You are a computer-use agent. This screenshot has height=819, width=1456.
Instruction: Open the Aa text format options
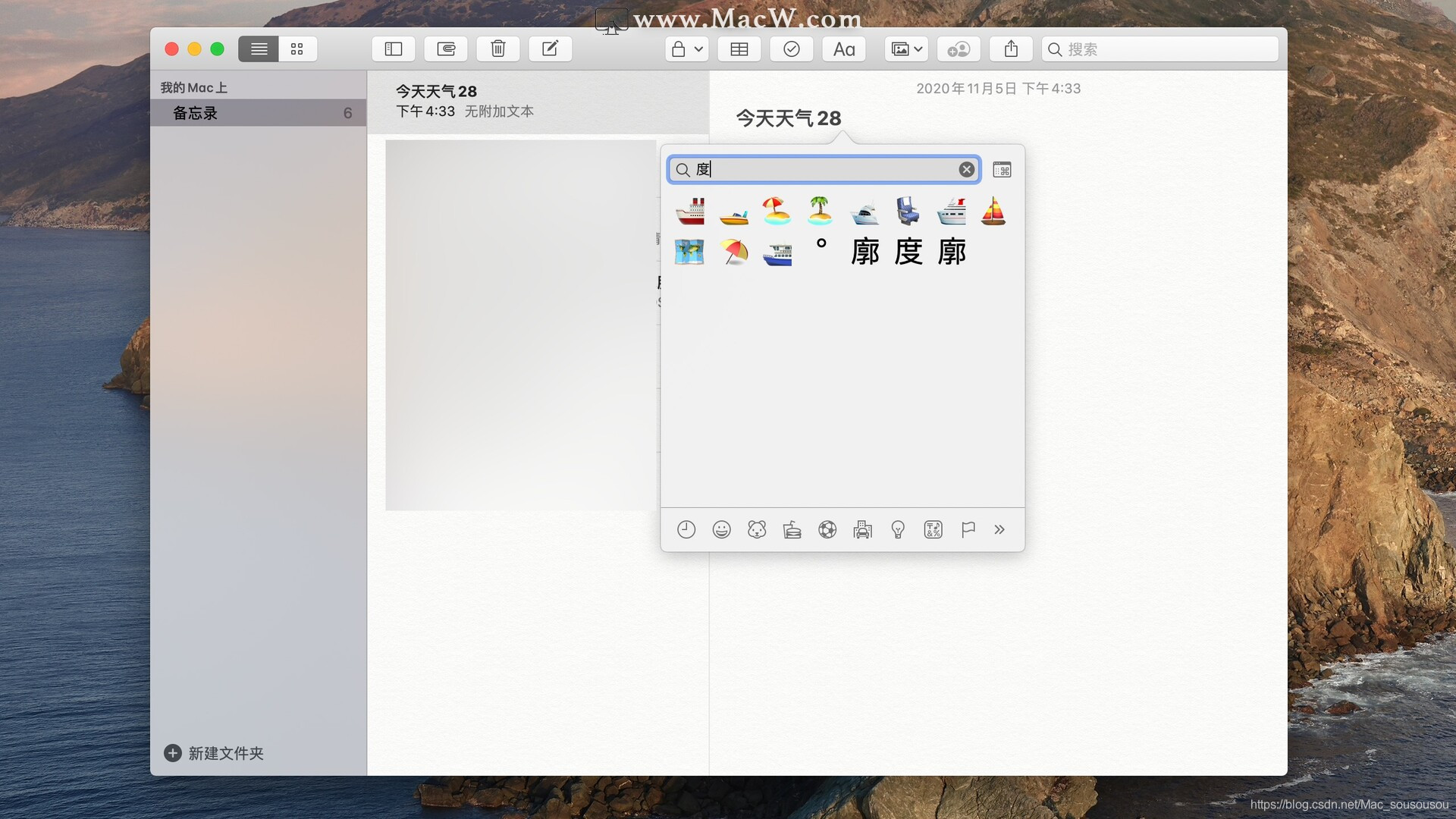(843, 49)
